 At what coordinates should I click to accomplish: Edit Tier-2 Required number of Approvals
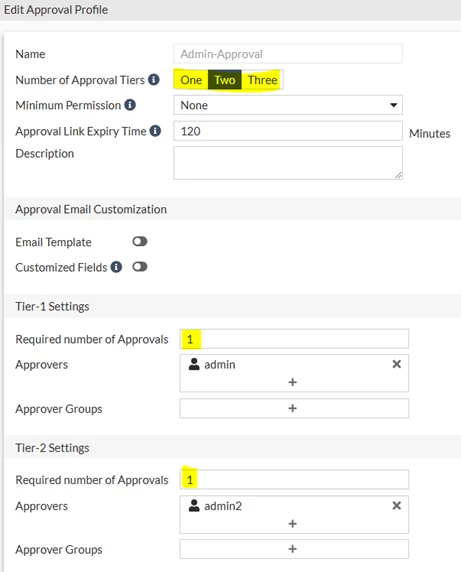coord(294,479)
